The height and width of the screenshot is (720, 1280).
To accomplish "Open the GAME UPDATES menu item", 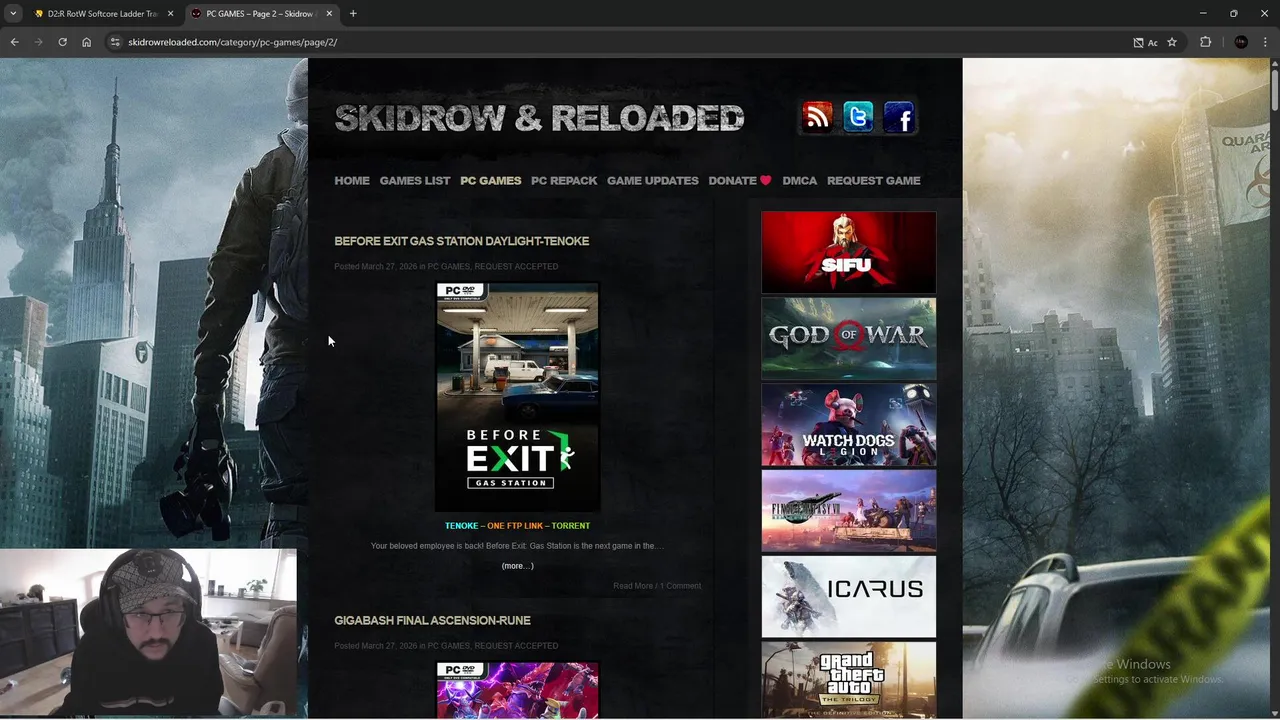I will tap(653, 181).
